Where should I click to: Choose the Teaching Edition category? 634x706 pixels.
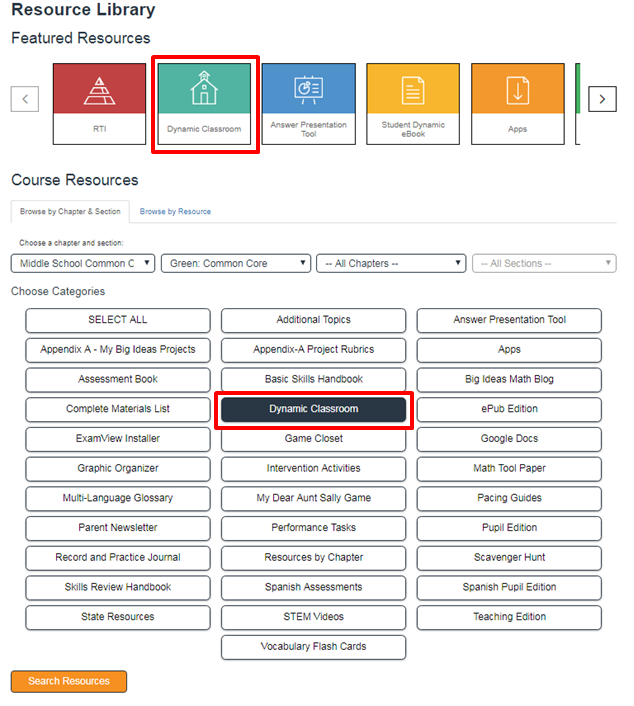click(x=509, y=617)
